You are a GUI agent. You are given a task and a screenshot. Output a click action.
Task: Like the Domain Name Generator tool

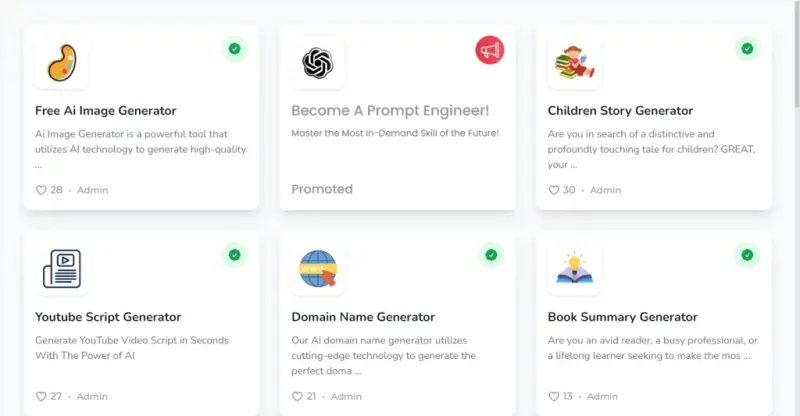pos(298,396)
